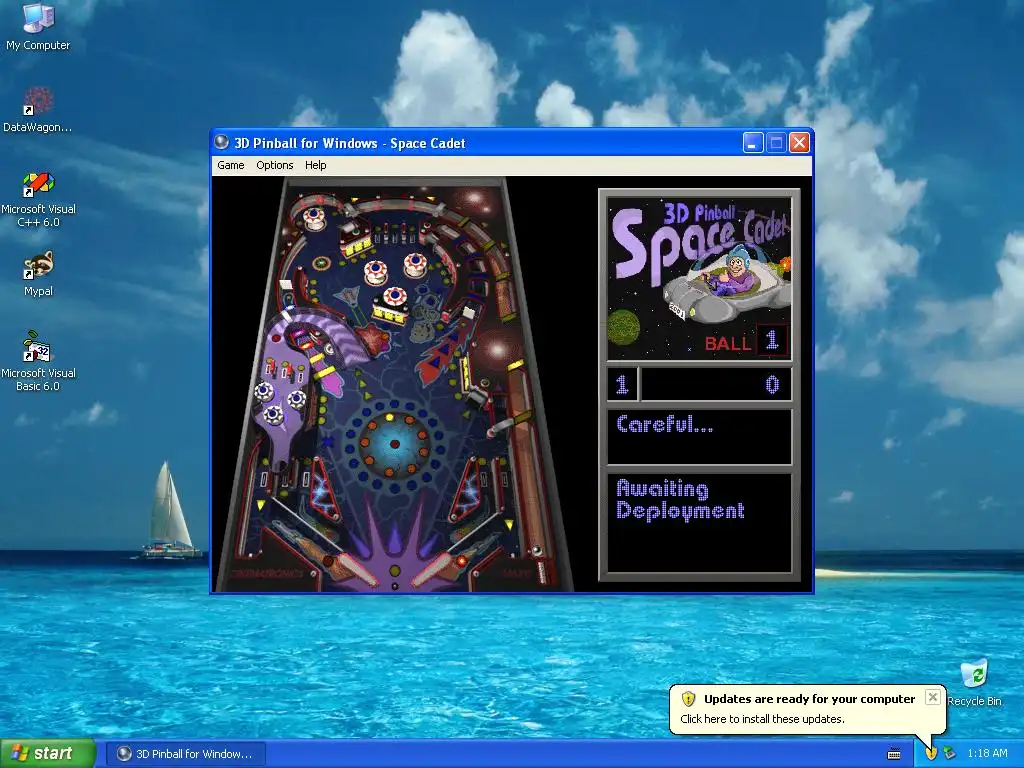The height and width of the screenshot is (768, 1024).
Task: Click the Start button
Action: [x=48, y=753]
